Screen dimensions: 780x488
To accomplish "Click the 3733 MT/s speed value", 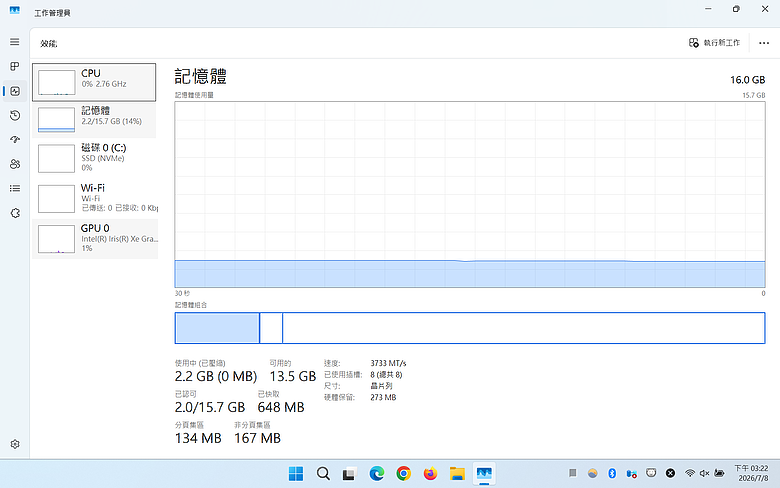I will click(388, 363).
